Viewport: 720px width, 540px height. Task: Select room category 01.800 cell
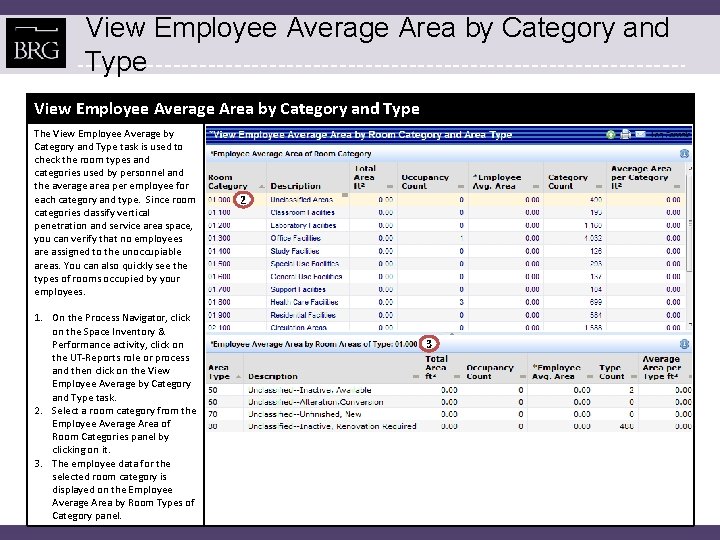point(219,302)
